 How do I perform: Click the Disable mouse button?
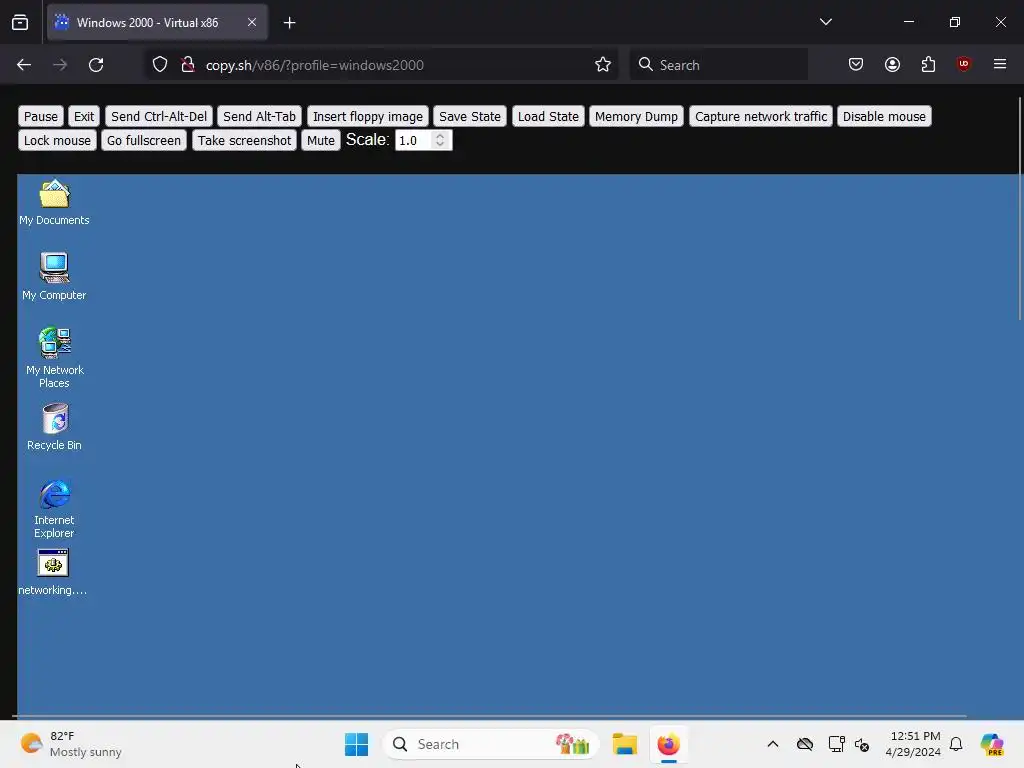(x=884, y=116)
